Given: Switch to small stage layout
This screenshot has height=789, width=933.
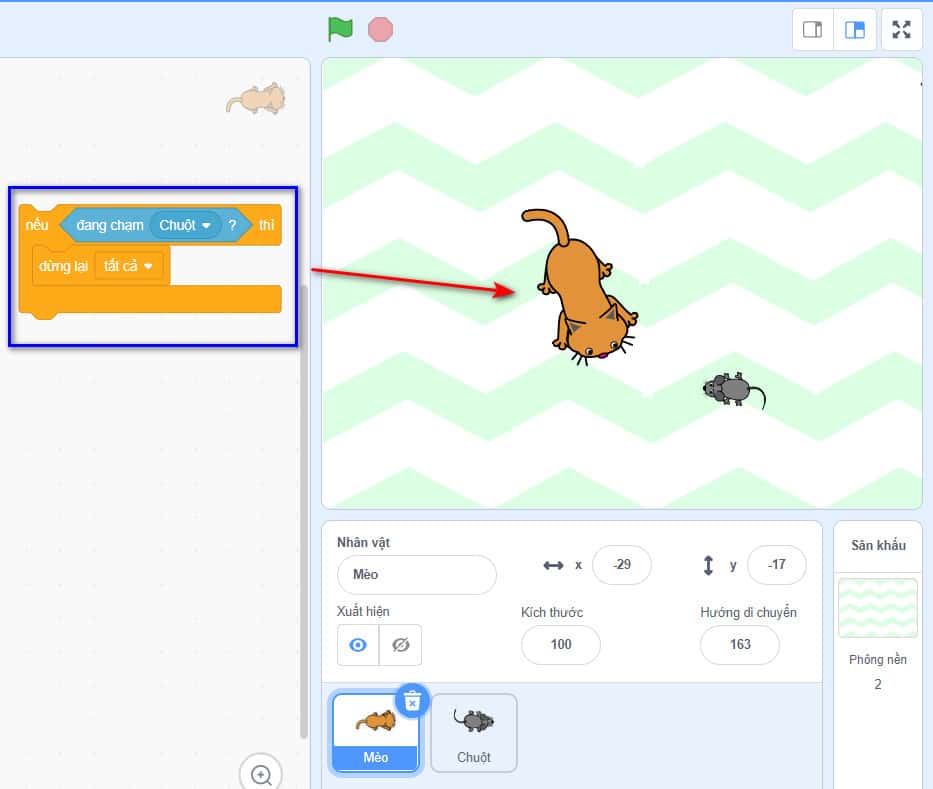Looking at the screenshot, I should click(813, 30).
